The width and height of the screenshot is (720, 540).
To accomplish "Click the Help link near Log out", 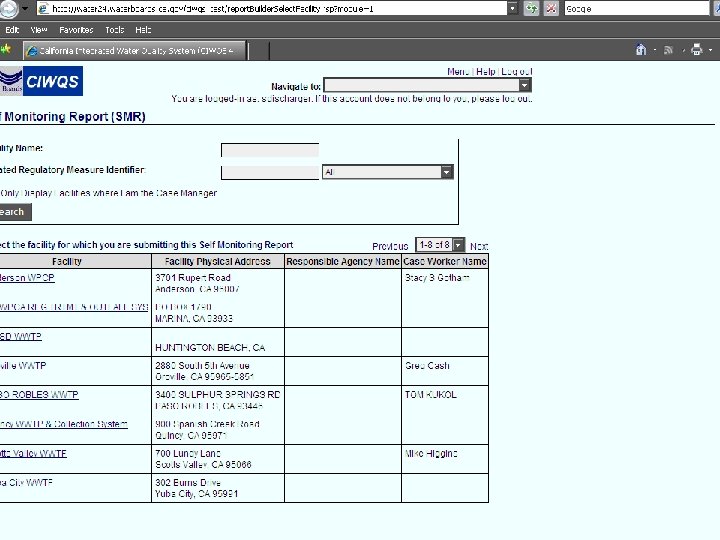I will click(x=485, y=72).
